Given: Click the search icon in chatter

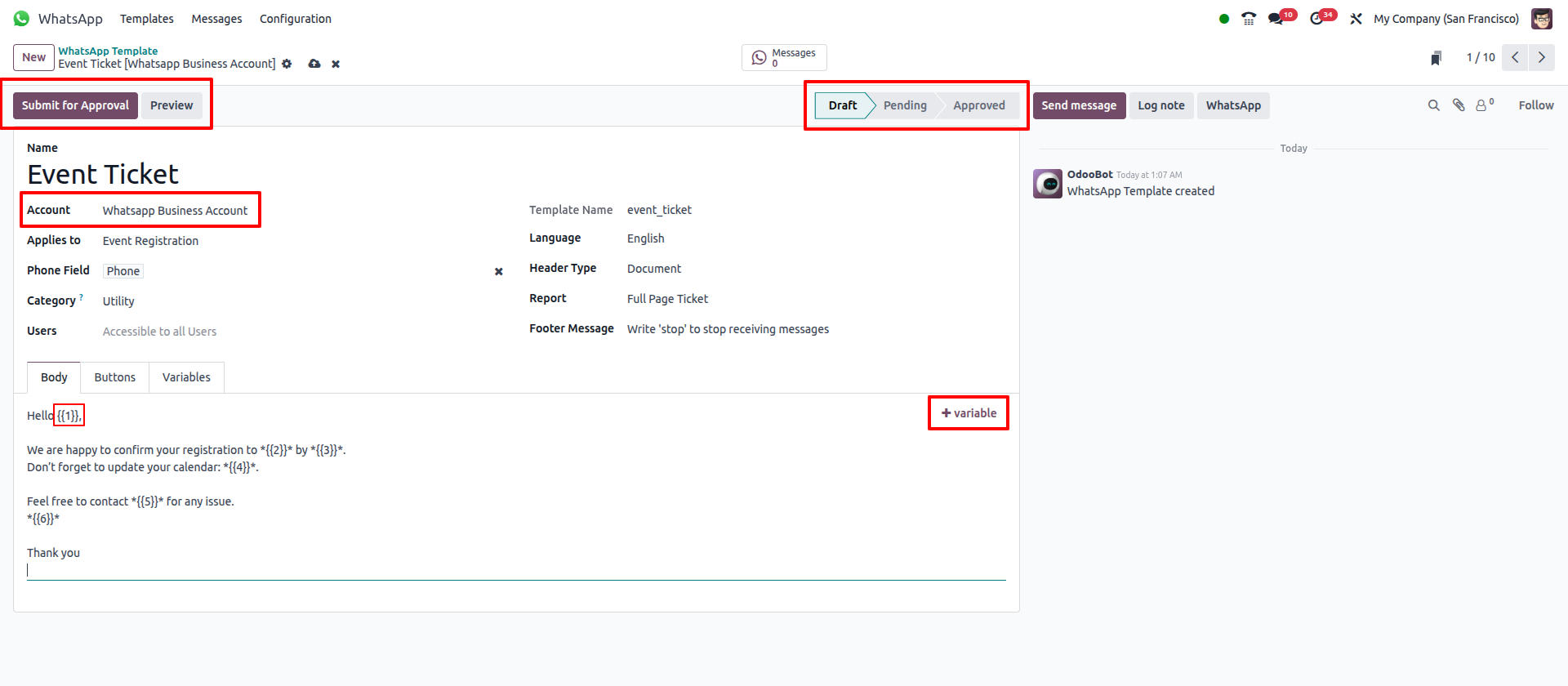Looking at the screenshot, I should point(1433,105).
